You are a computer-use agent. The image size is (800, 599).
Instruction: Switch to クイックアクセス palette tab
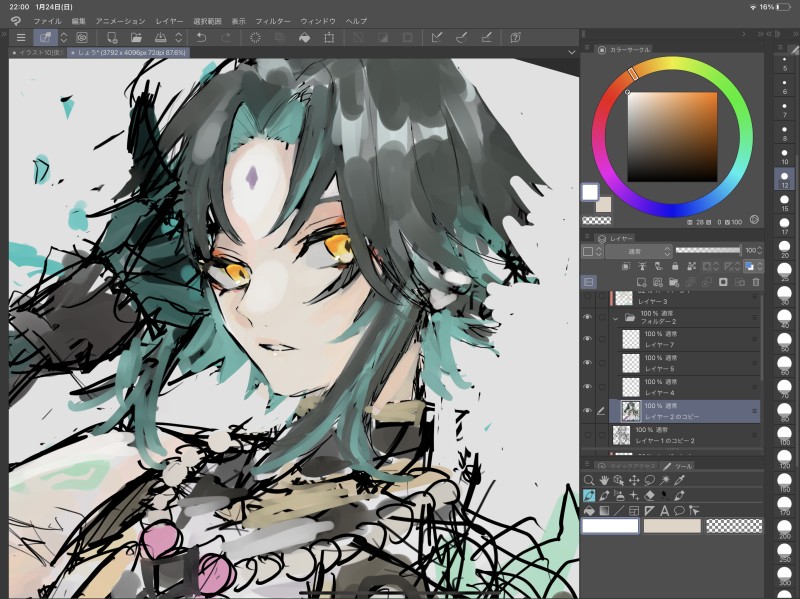(627, 466)
